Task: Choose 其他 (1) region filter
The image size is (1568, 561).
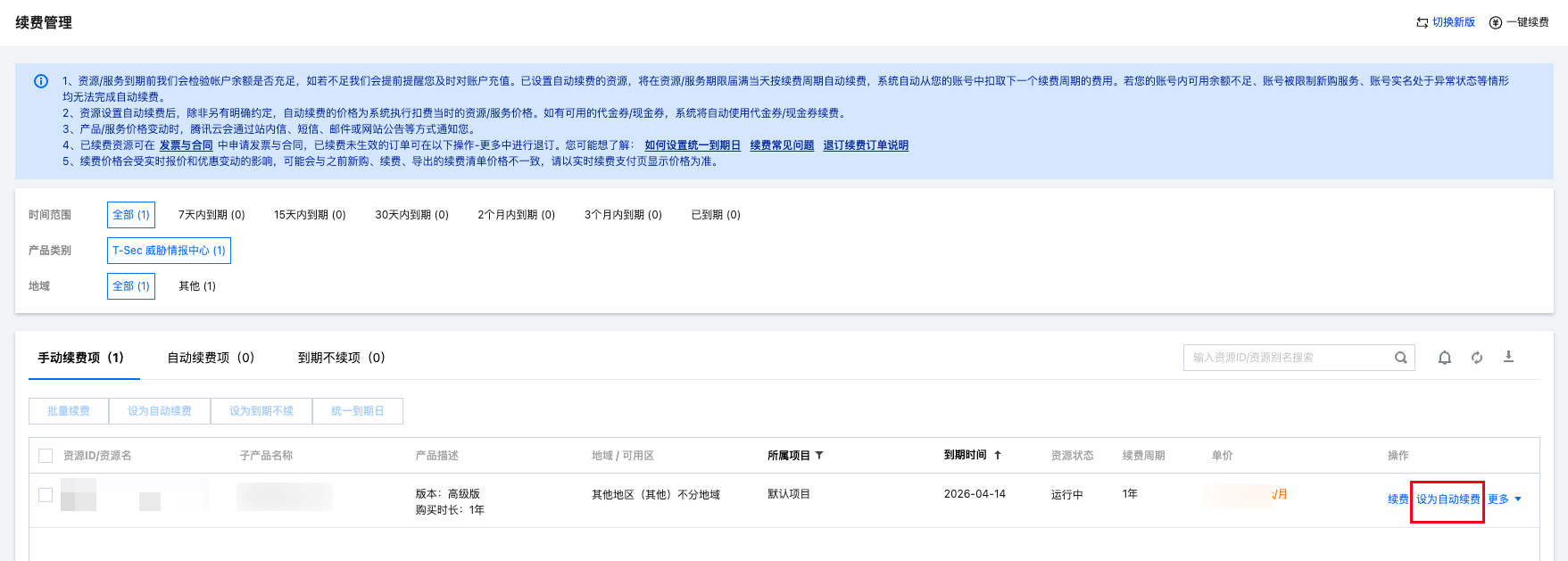Action: pos(197,286)
